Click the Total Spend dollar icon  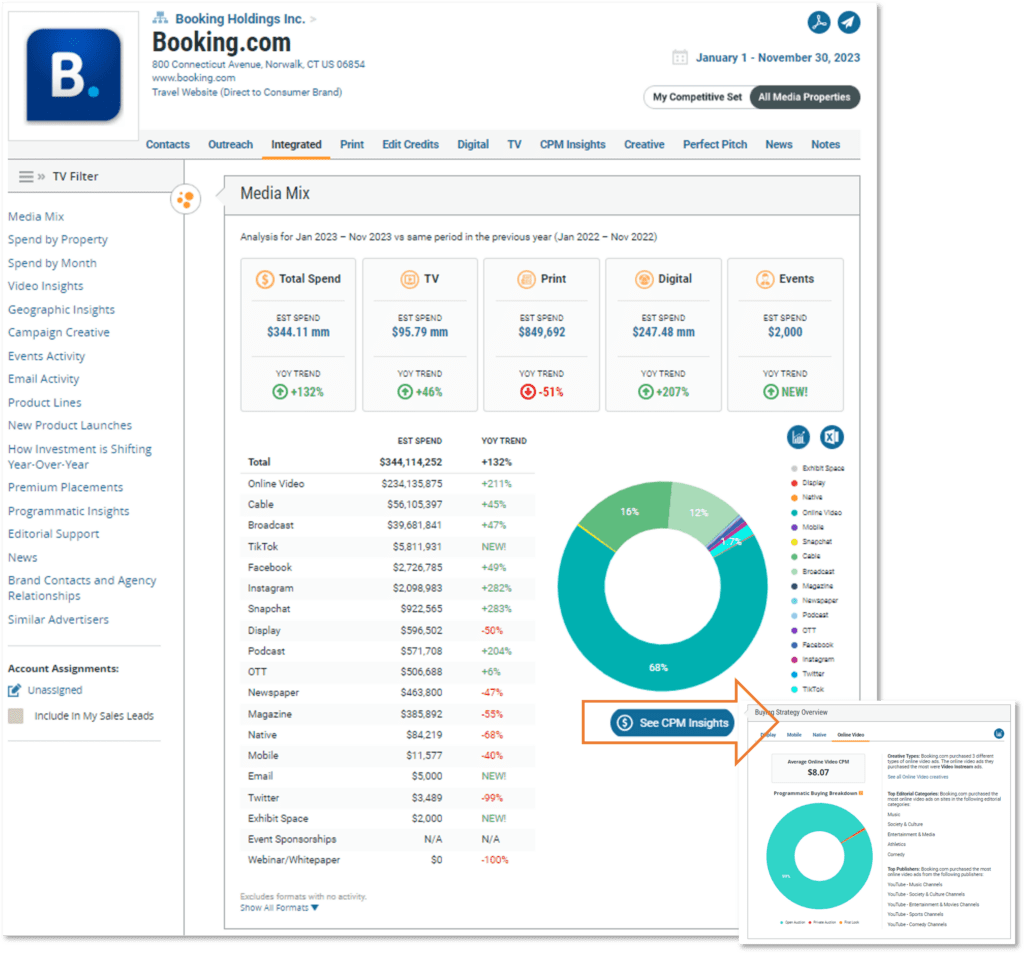pos(264,280)
